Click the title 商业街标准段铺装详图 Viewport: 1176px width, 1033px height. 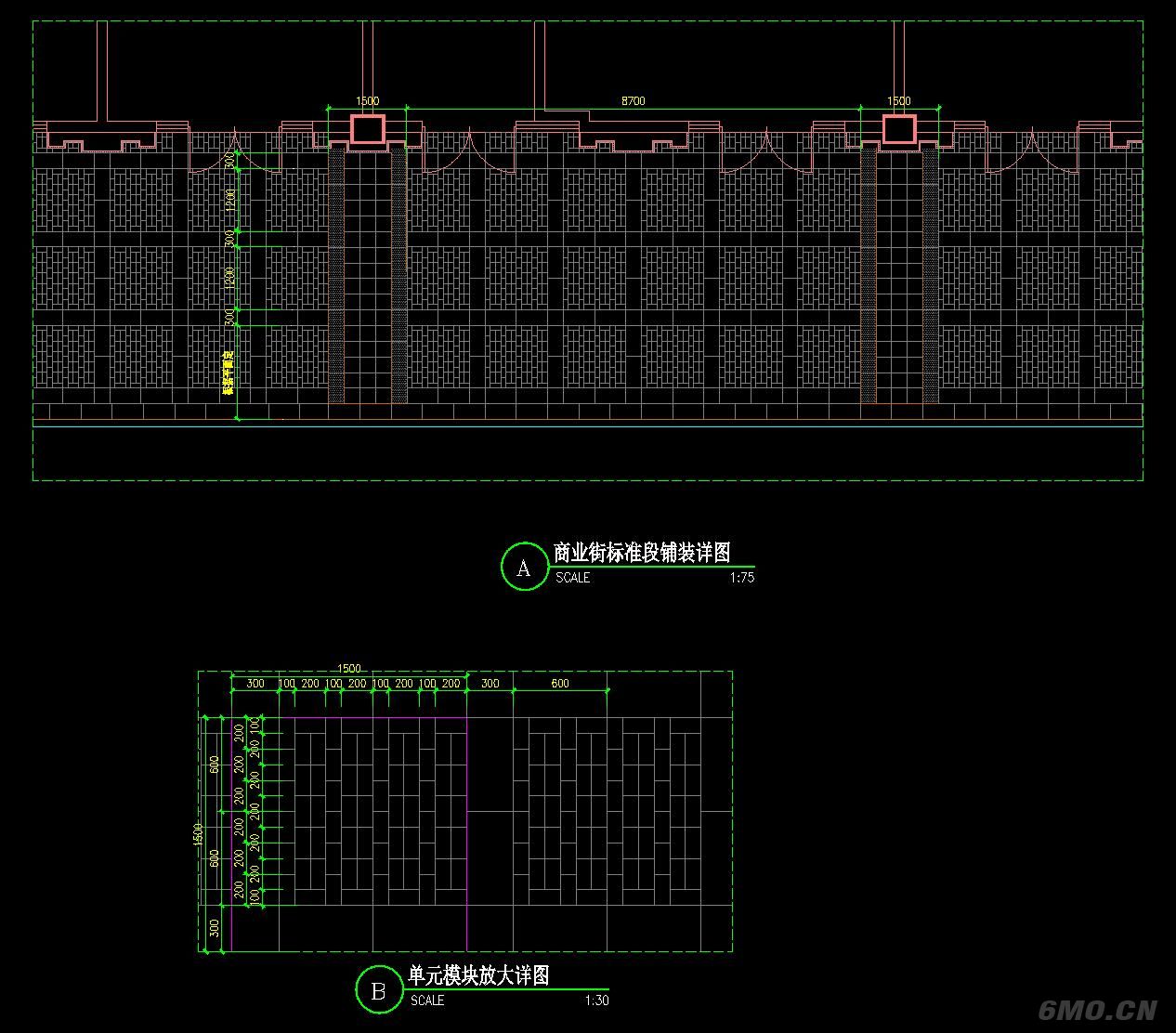642,553
